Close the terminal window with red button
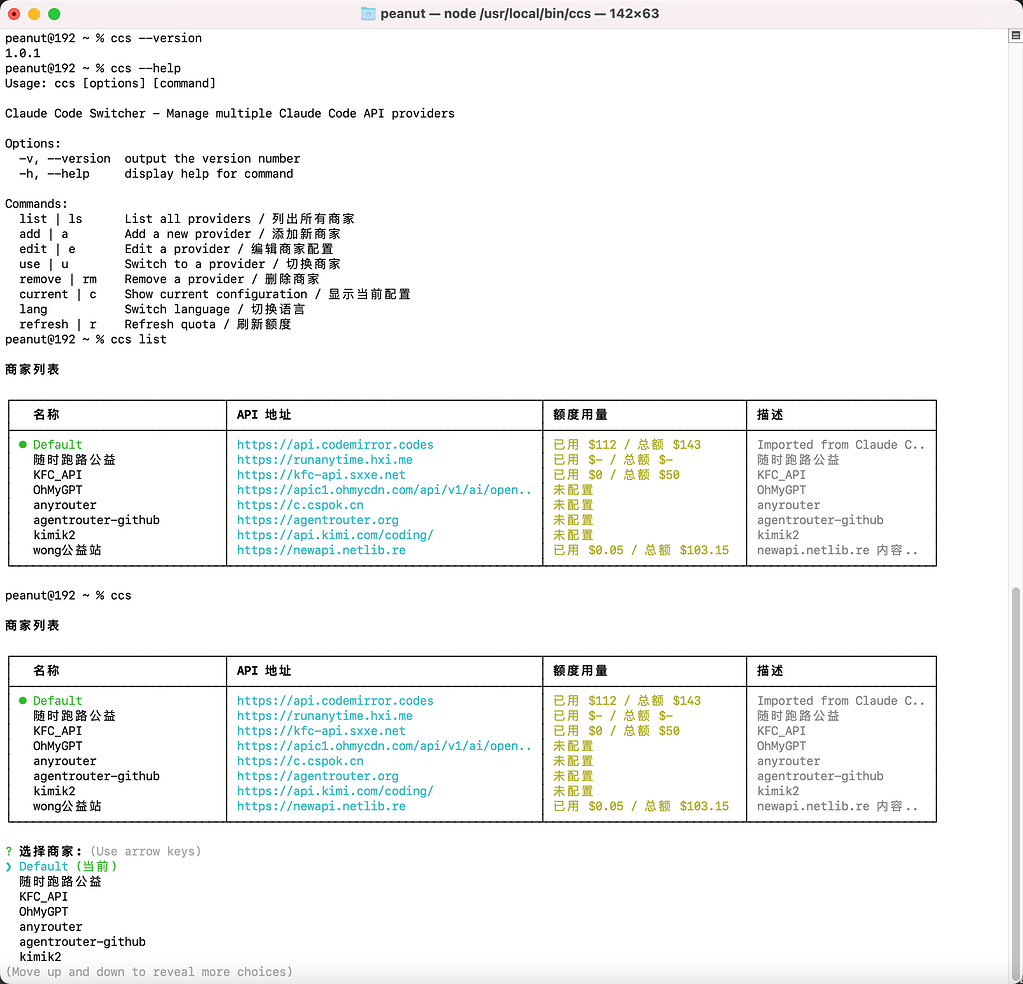 pos(14,14)
